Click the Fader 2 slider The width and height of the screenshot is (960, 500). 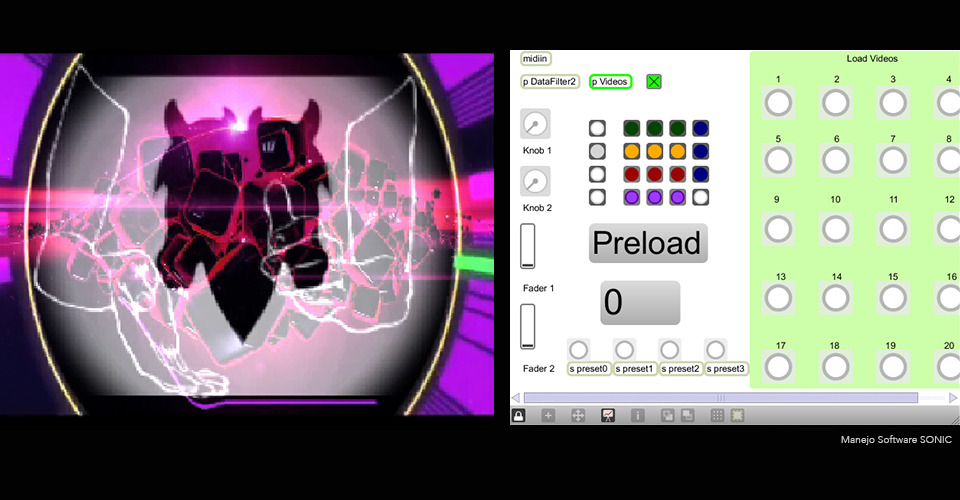click(528, 326)
